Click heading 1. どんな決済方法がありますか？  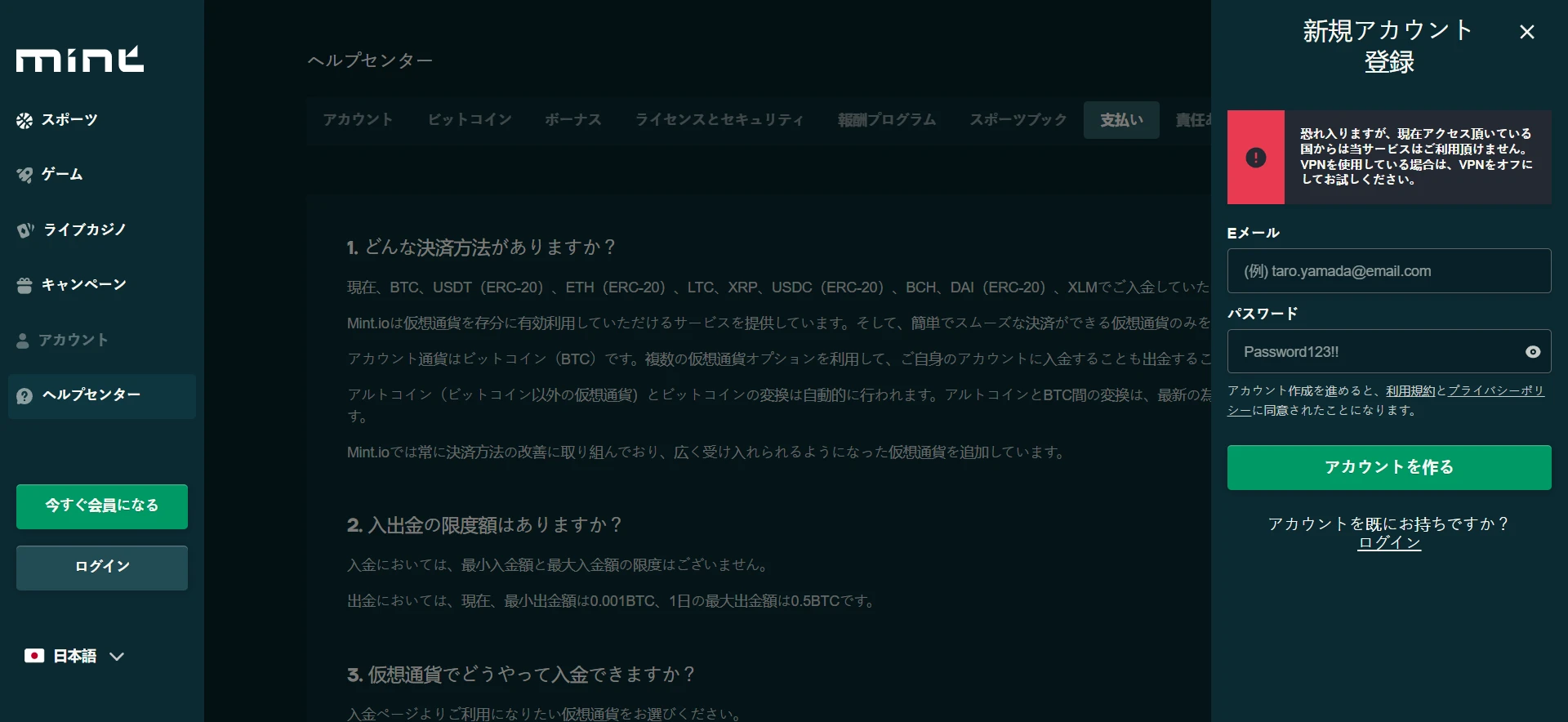tap(481, 247)
